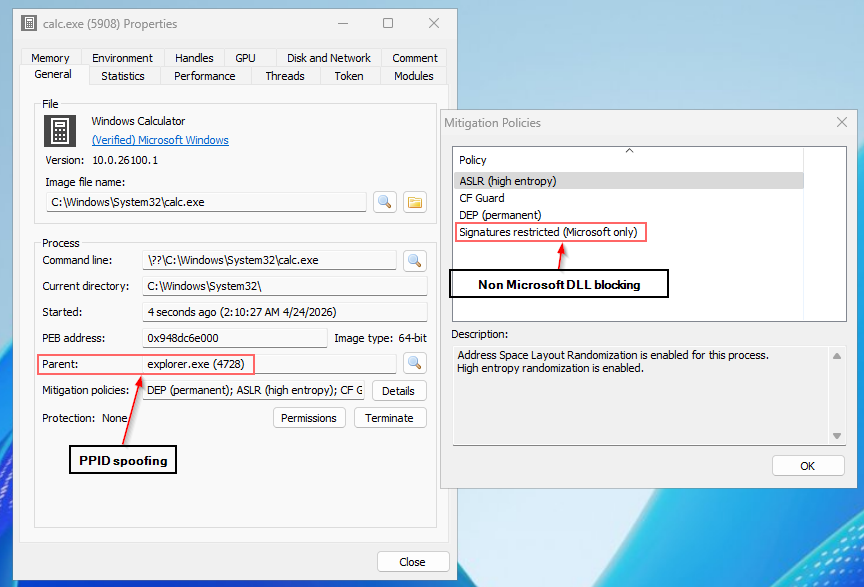
Task: Click the description scrollbar down arrow
Action: coord(837,436)
